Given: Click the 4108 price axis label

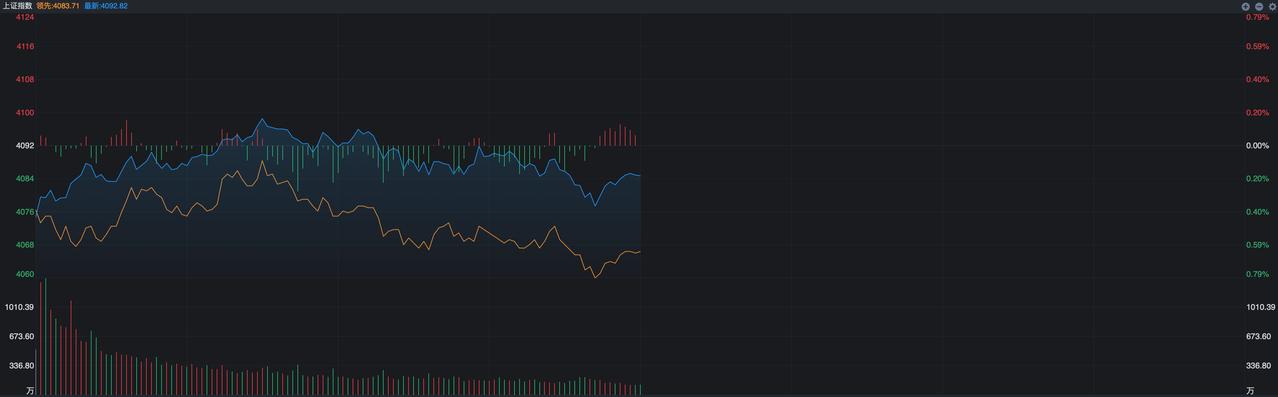Looking at the screenshot, I should (25, 80).
